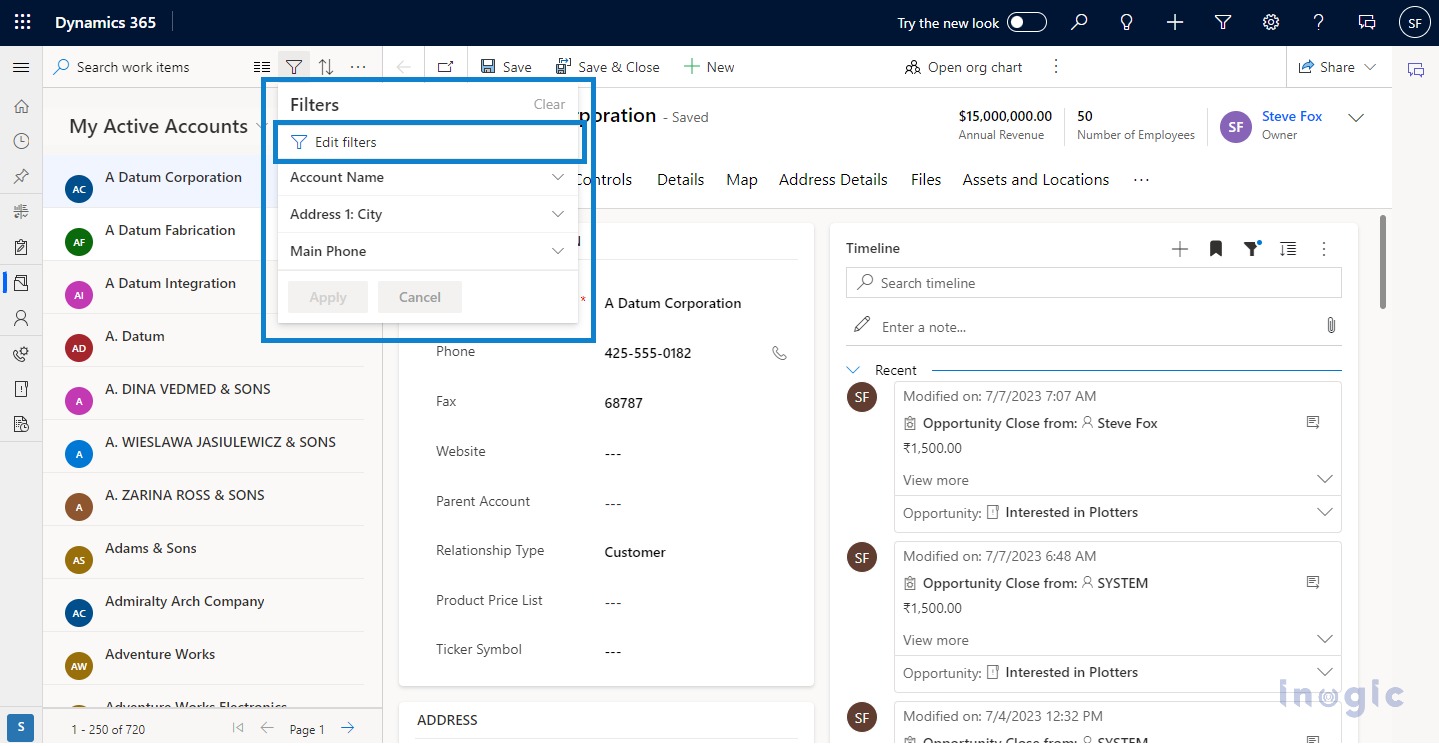
Task: Toggle Try the new look switch
Action: [x=1027, y=22]
